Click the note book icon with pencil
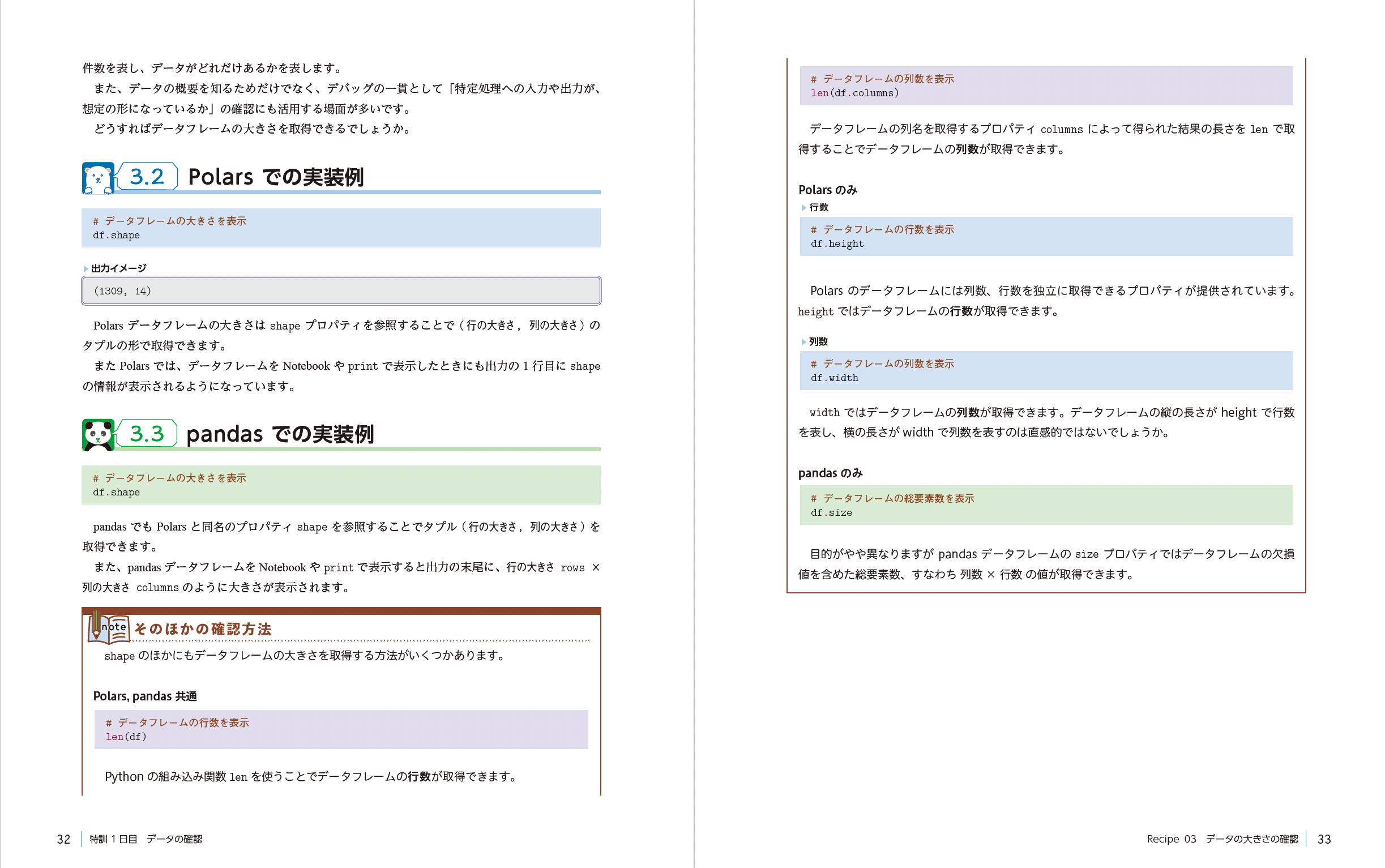The width and height of the screenshot is (1385, 868). (x=108, y=627)
